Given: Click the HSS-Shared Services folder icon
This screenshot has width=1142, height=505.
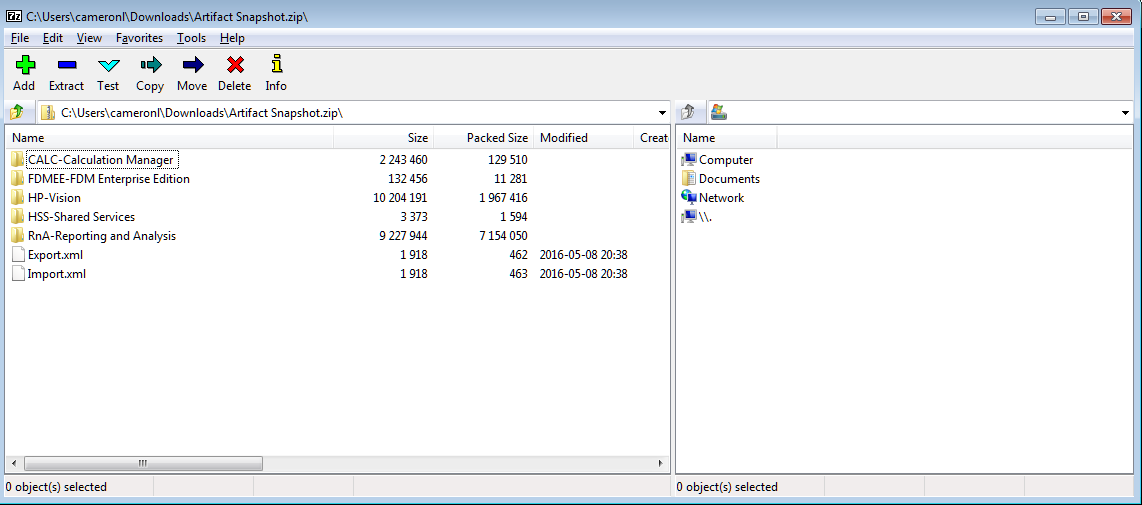Looking at the screenshot, I should [x=17, y=216].
